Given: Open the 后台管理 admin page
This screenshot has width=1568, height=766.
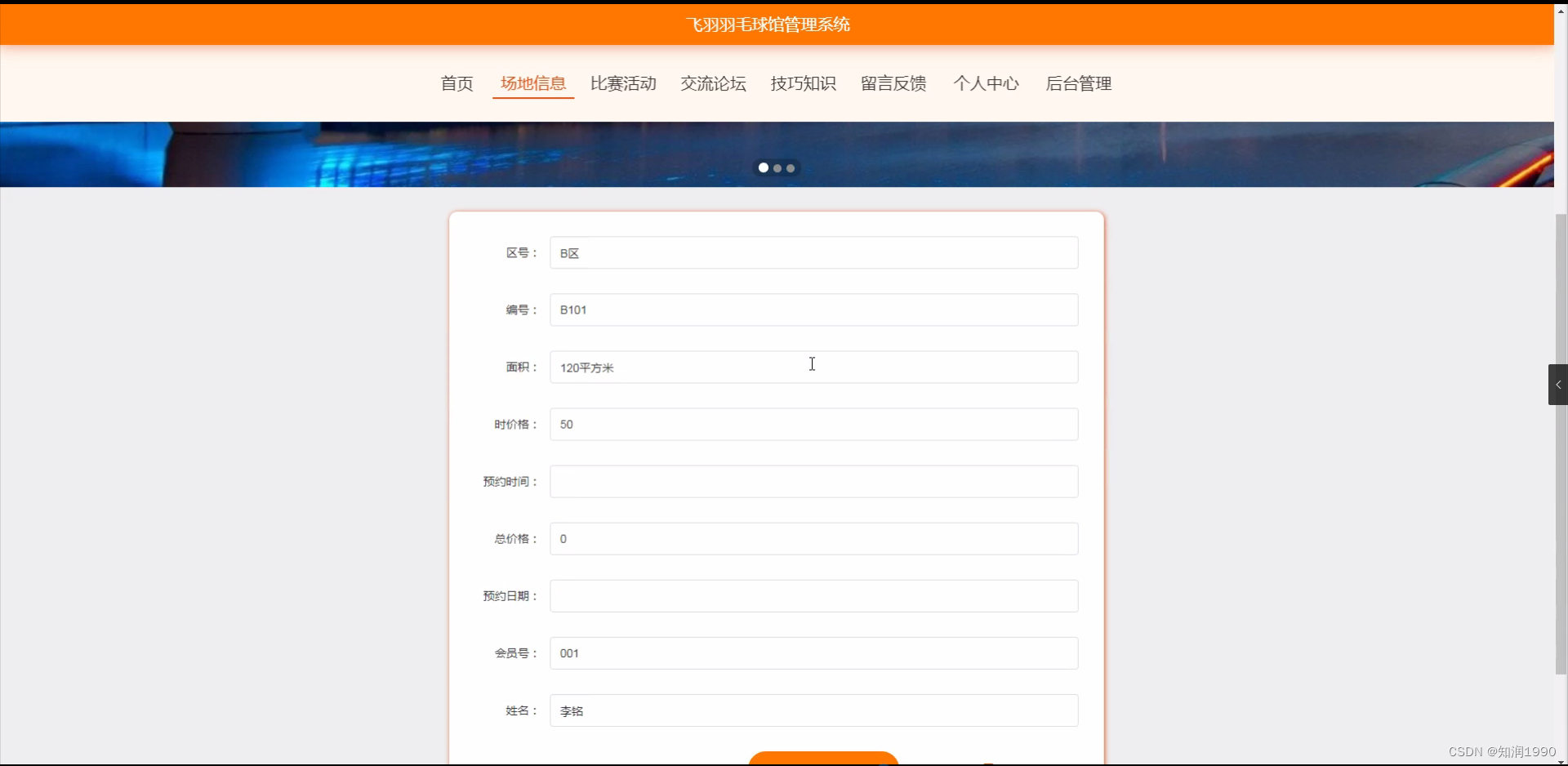Looking at the screenshot, I should coord(1079,83).
